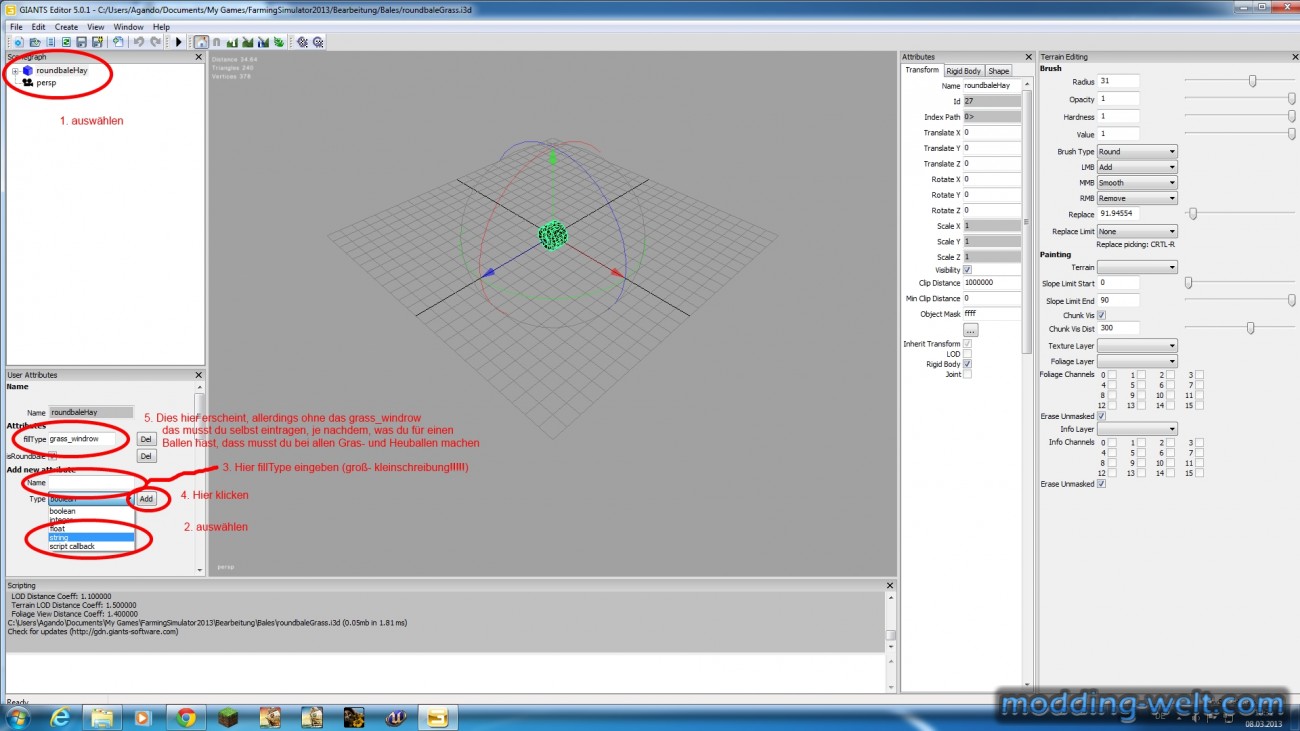Toggle the Joint checkbox
This screenshot has height=731, width=1300.
[967, 374]
